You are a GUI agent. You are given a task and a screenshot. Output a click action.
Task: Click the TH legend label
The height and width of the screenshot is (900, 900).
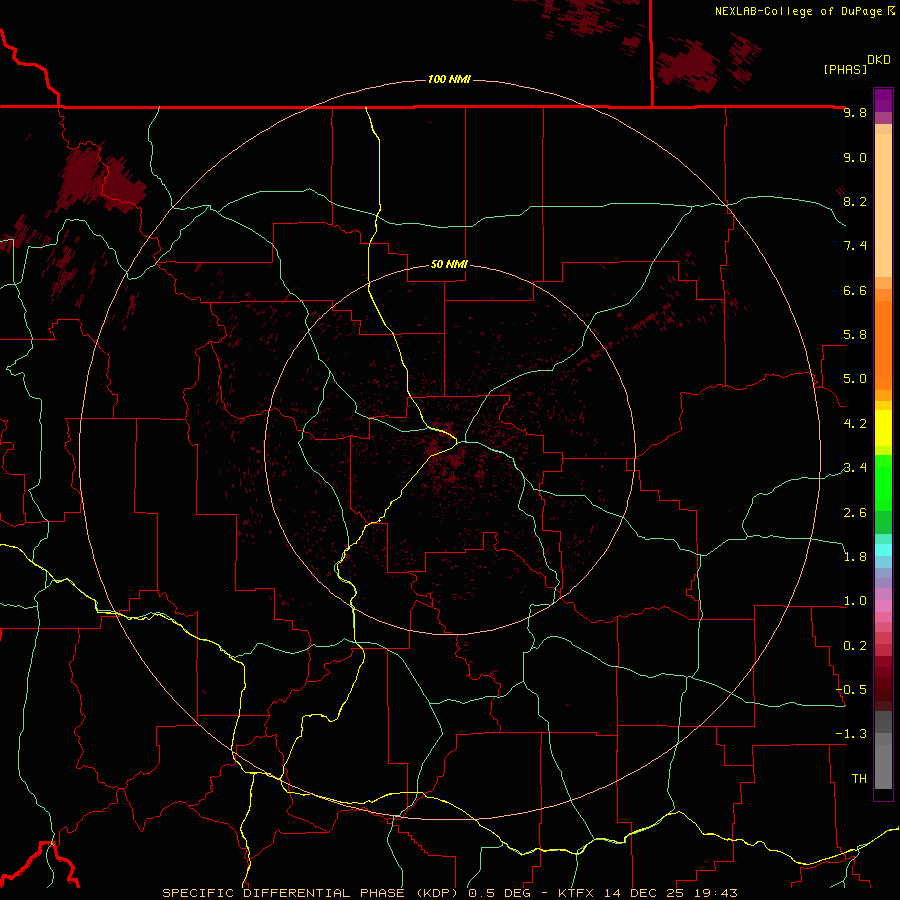pos(859,779)
